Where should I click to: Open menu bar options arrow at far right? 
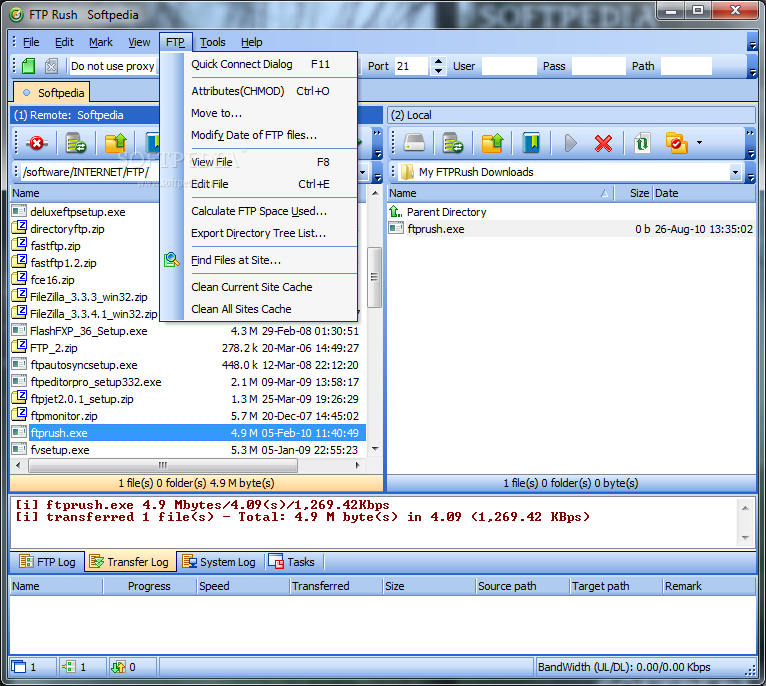752,45
